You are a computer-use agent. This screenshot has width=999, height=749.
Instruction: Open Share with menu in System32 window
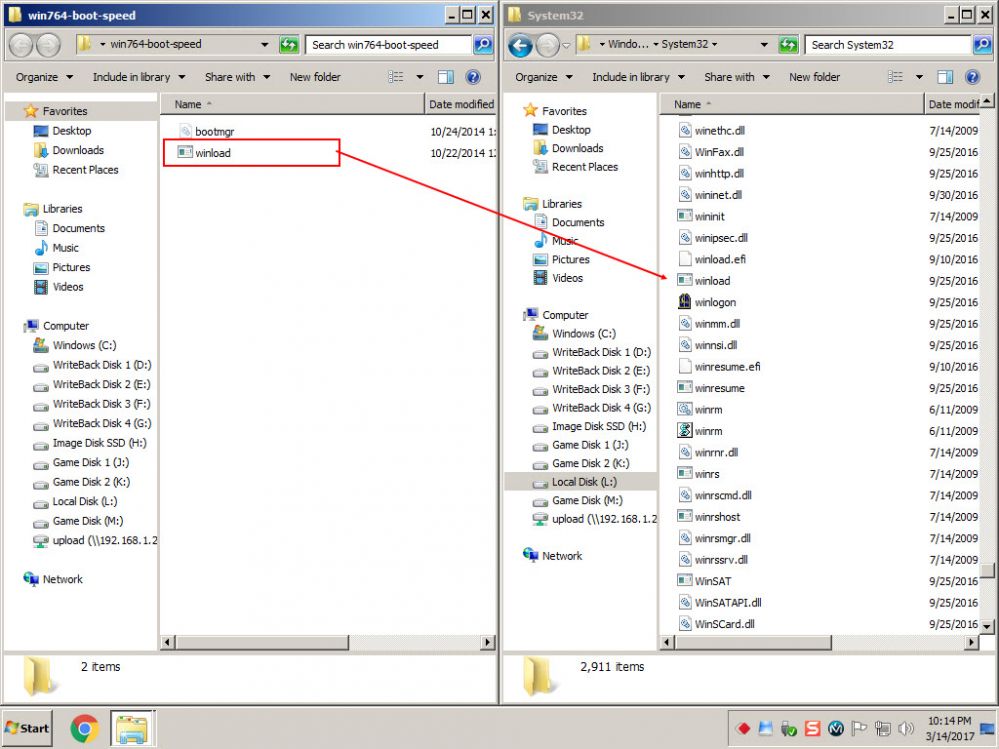737,77
